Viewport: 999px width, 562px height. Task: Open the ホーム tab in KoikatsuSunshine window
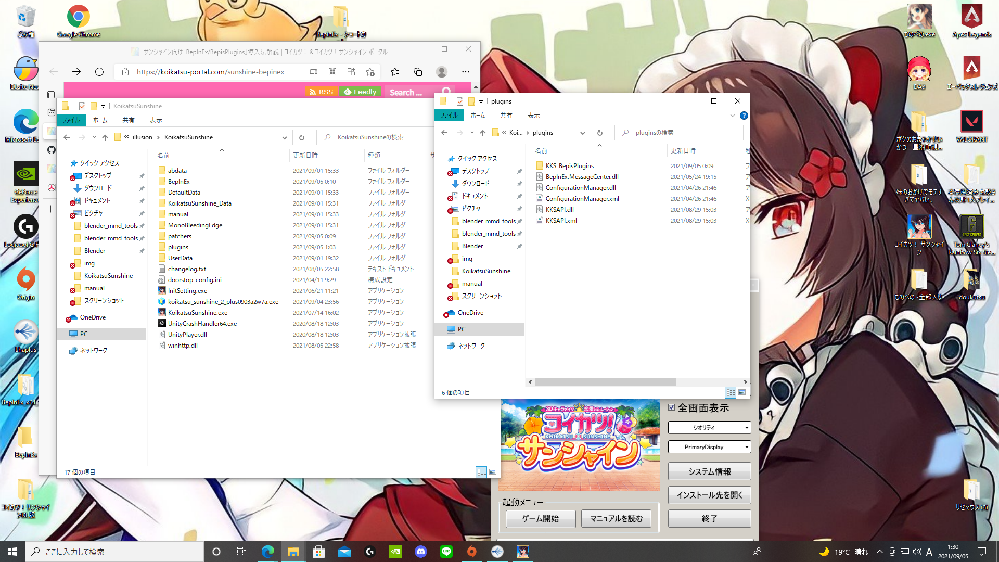point(100,120)
